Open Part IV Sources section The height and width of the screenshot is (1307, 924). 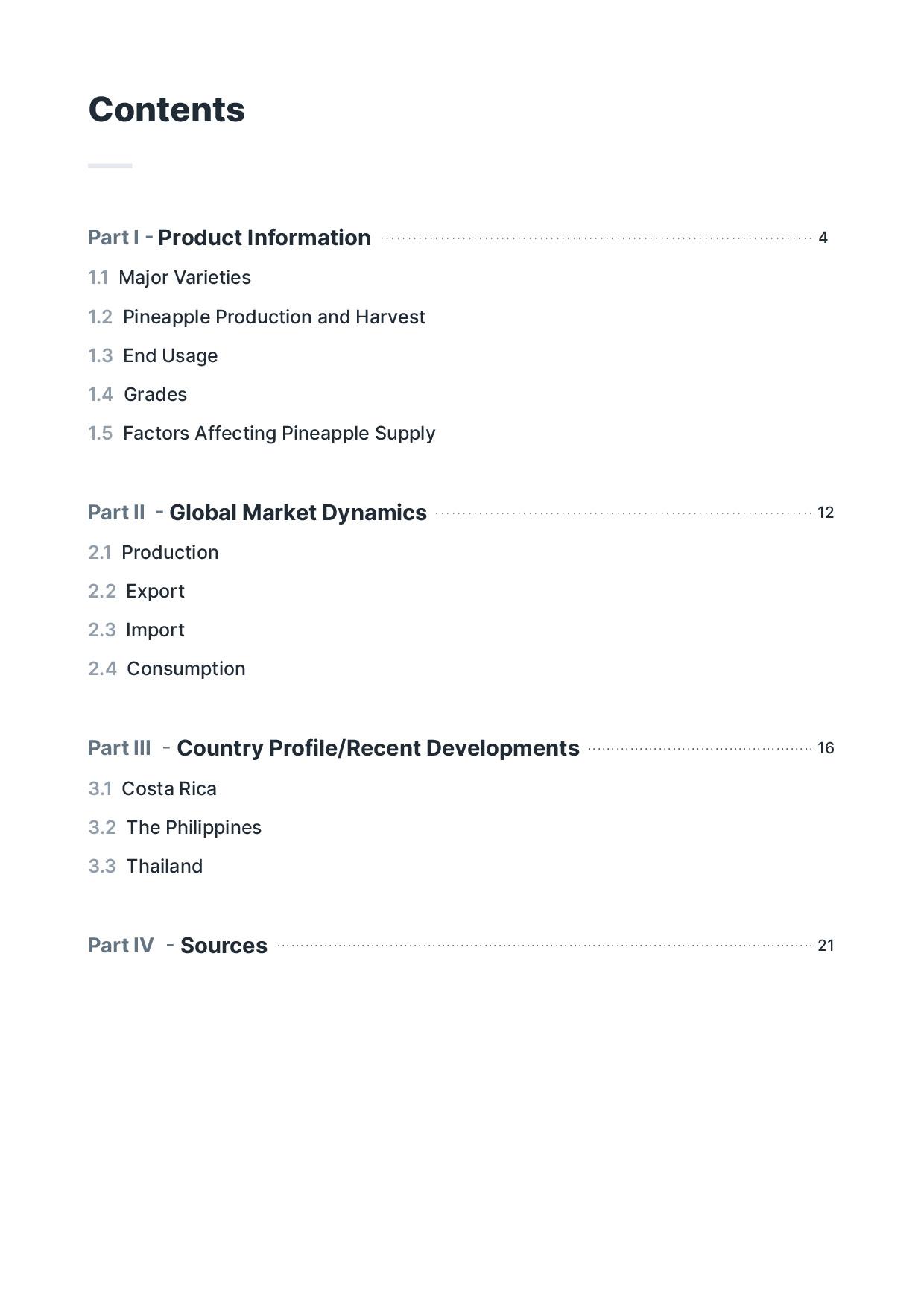pos(224,946)
